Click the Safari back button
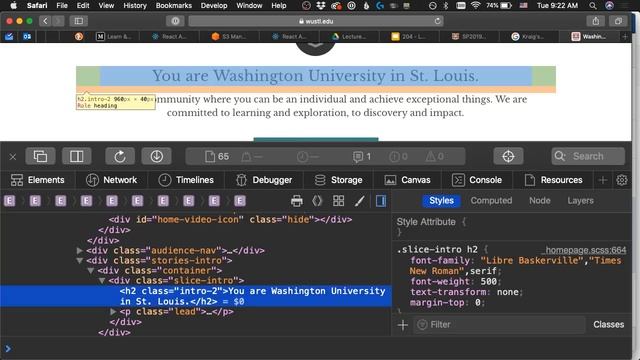Screen dimensions: 640x360 tap(45, 21)
